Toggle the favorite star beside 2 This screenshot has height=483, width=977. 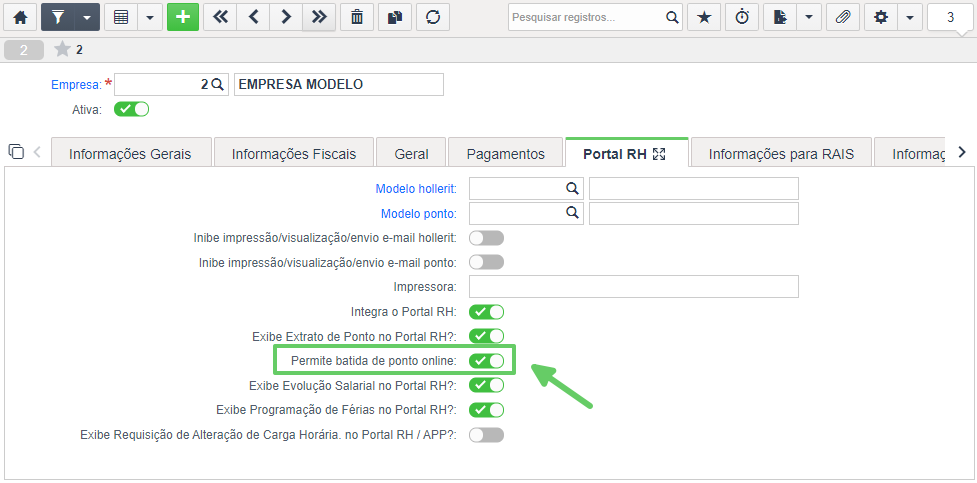(x=62, y=50)
